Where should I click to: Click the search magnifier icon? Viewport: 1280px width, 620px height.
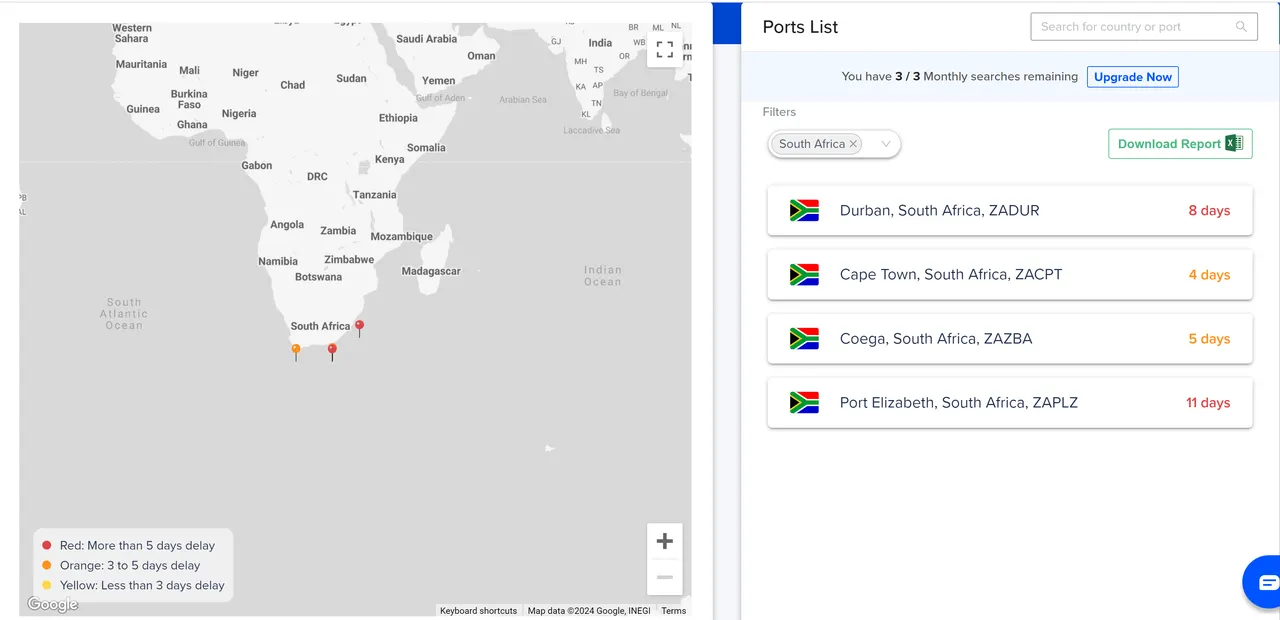[1241, 27]
